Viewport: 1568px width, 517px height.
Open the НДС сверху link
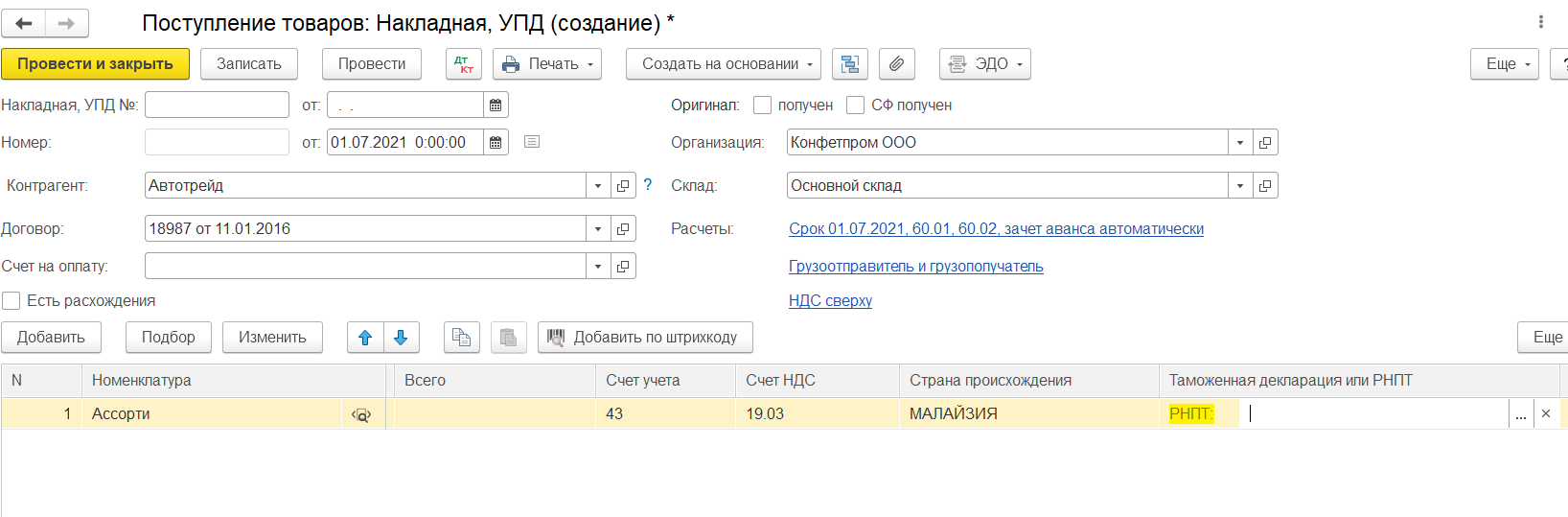coord(830,301)
